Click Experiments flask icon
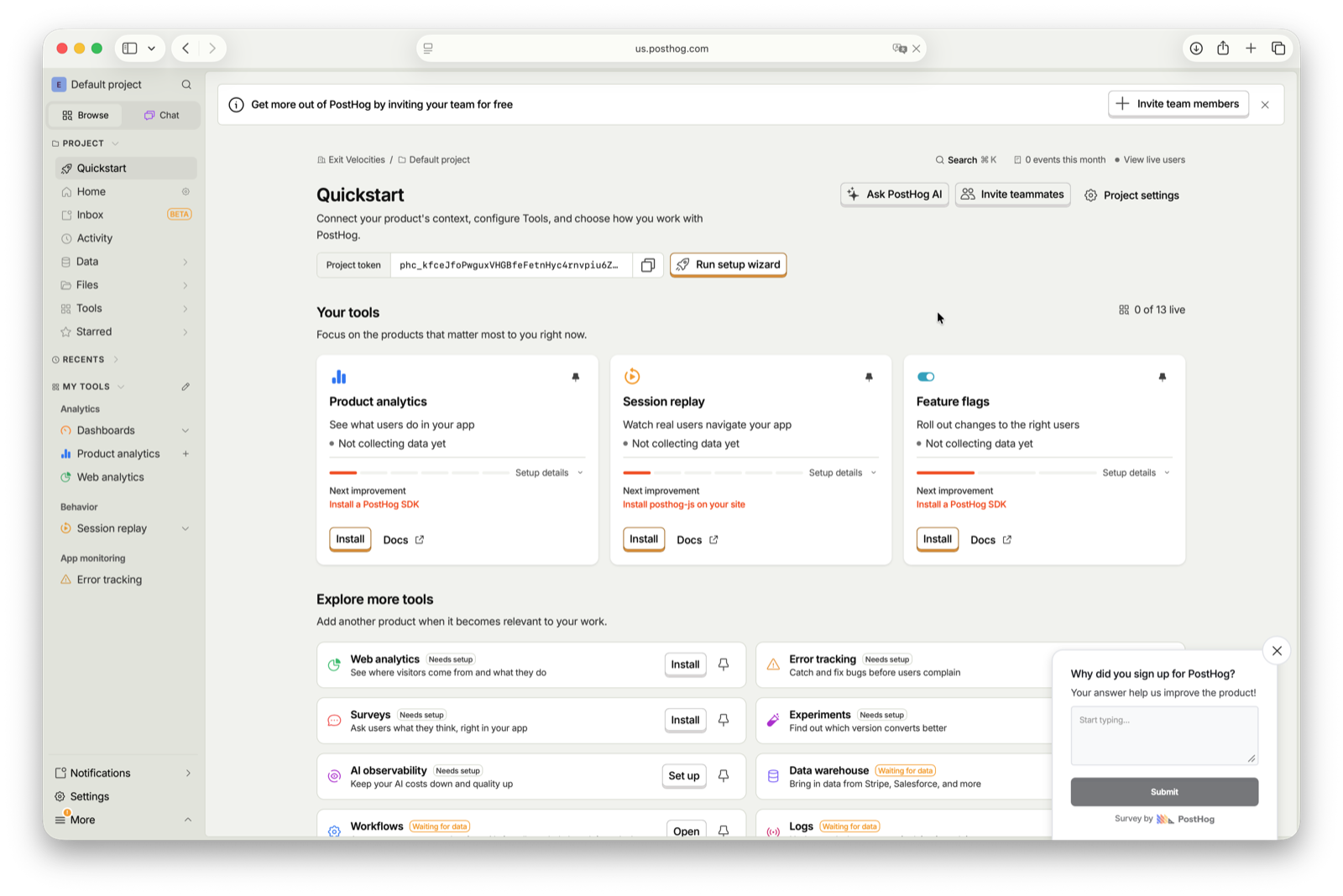 773,721
